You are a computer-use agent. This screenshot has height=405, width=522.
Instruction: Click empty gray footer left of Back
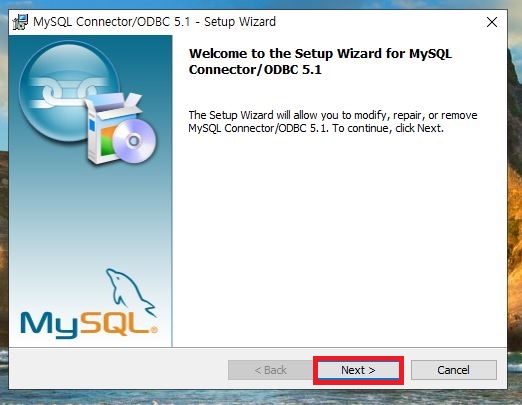tap(118, 368)
